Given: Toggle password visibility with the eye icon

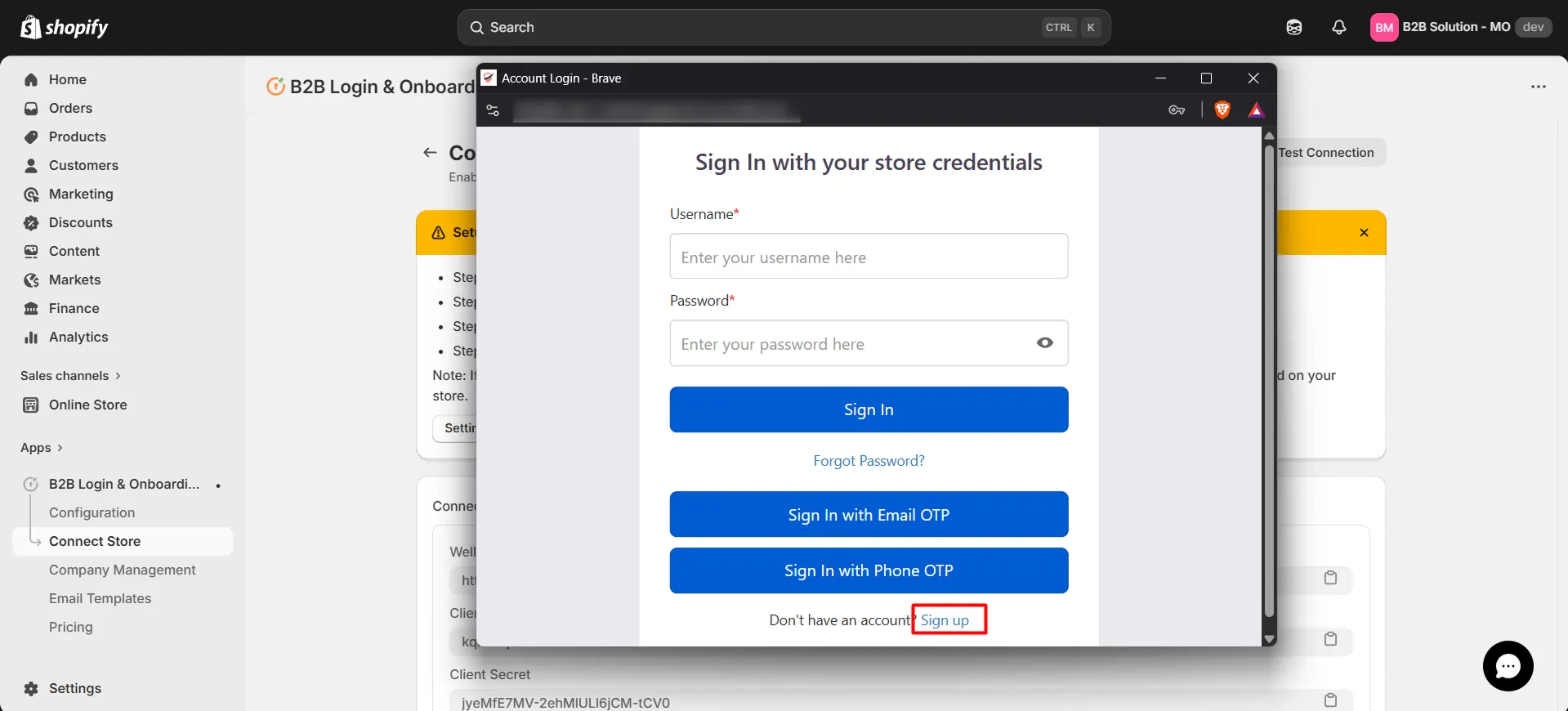Looking at the screenshot, I should tap(1044, 343).
